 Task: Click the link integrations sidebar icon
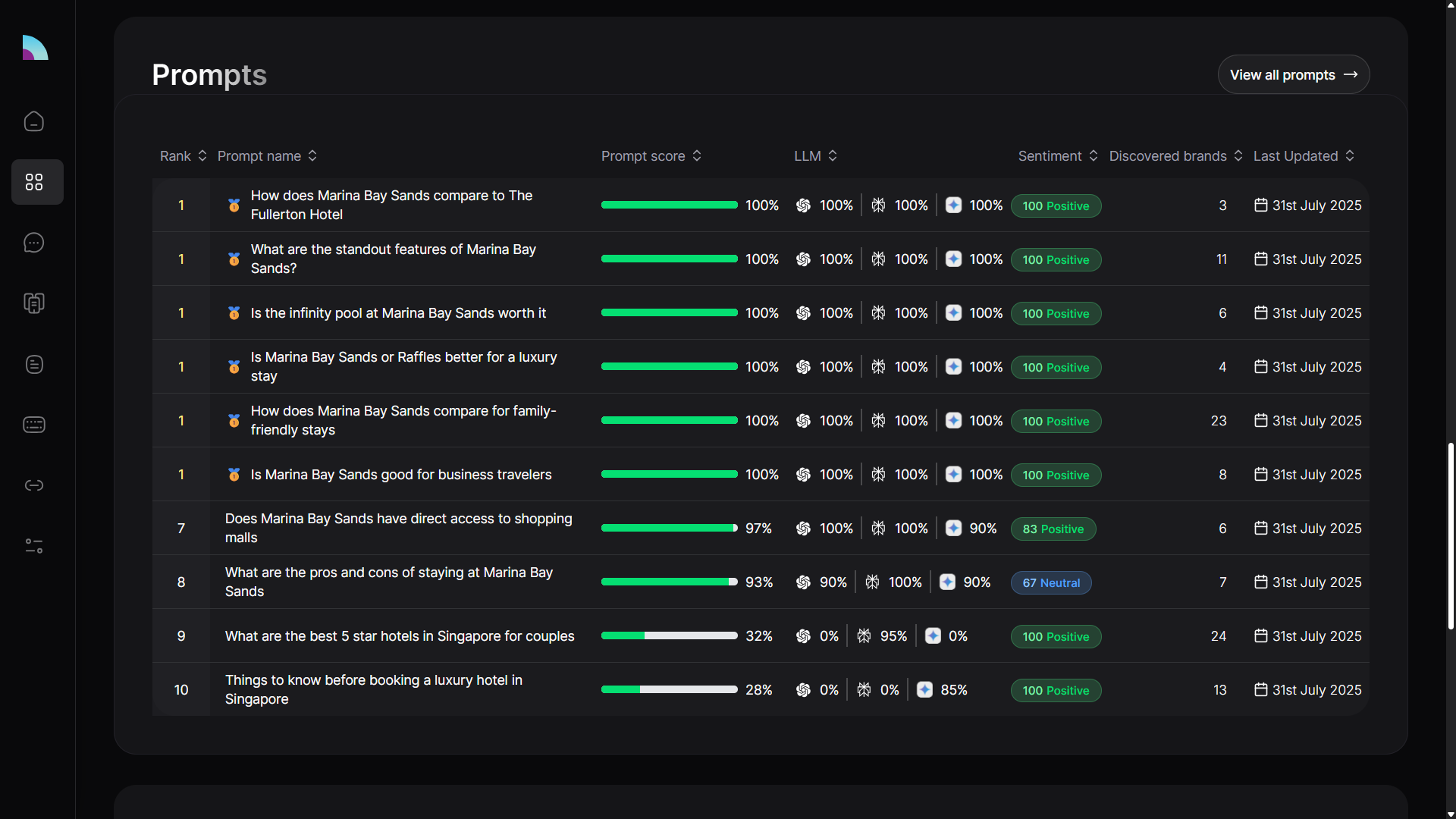[34, 485]
